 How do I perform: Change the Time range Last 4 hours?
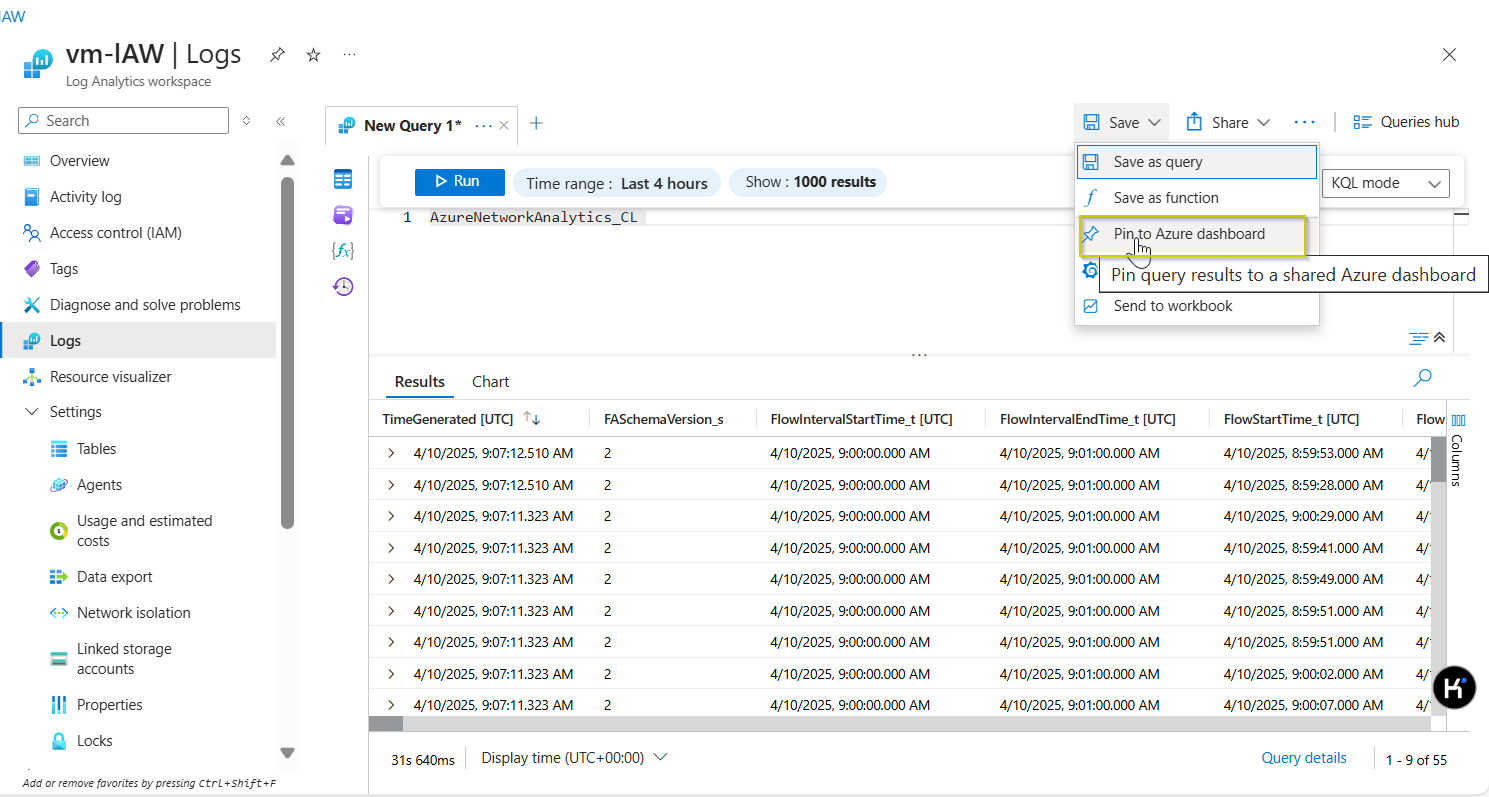click(617, 183)
